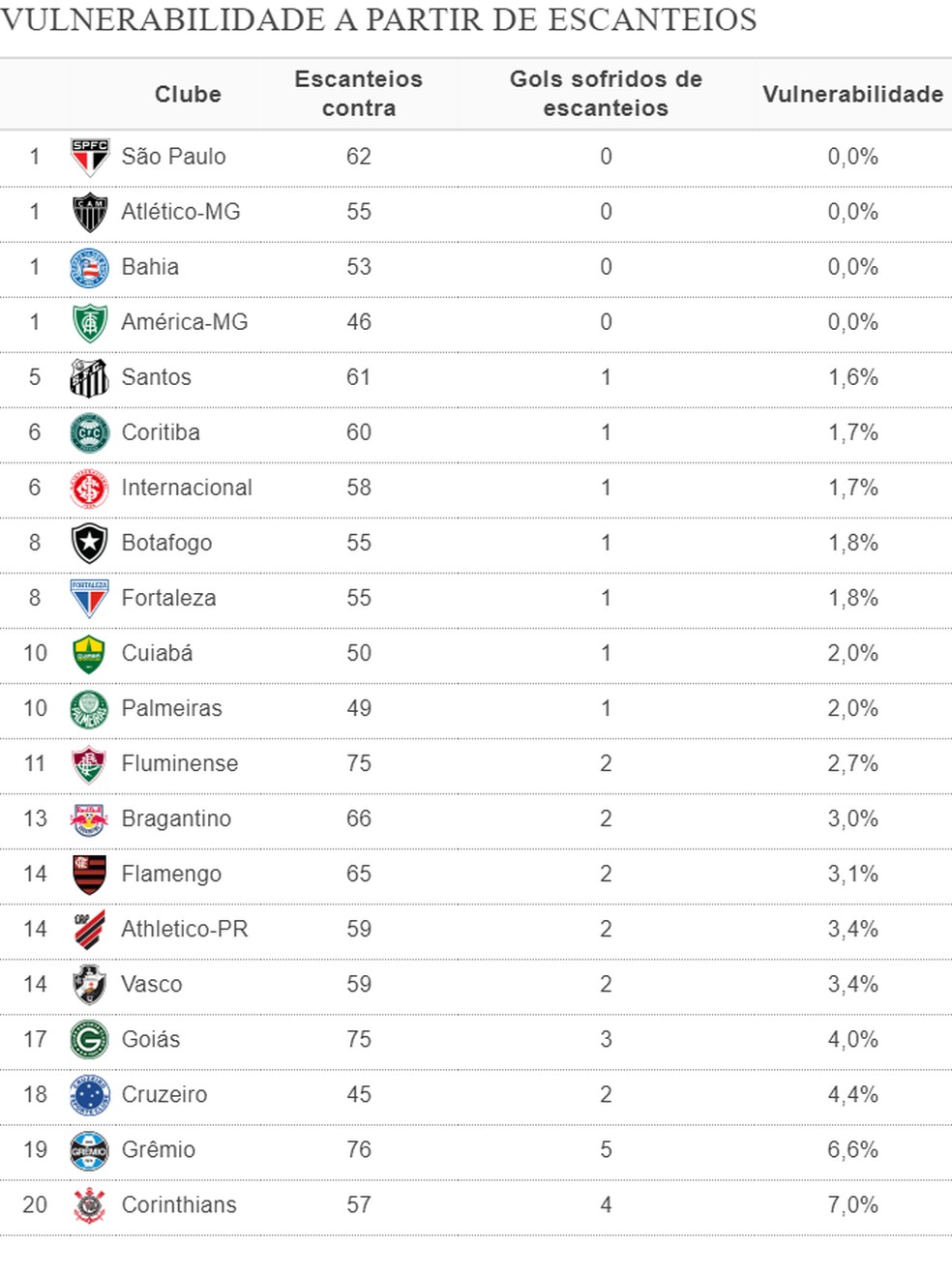Select the Athletico-PR team name
Screen dimensions: 952x1276
pyautogui.click(x=185, y=929)
